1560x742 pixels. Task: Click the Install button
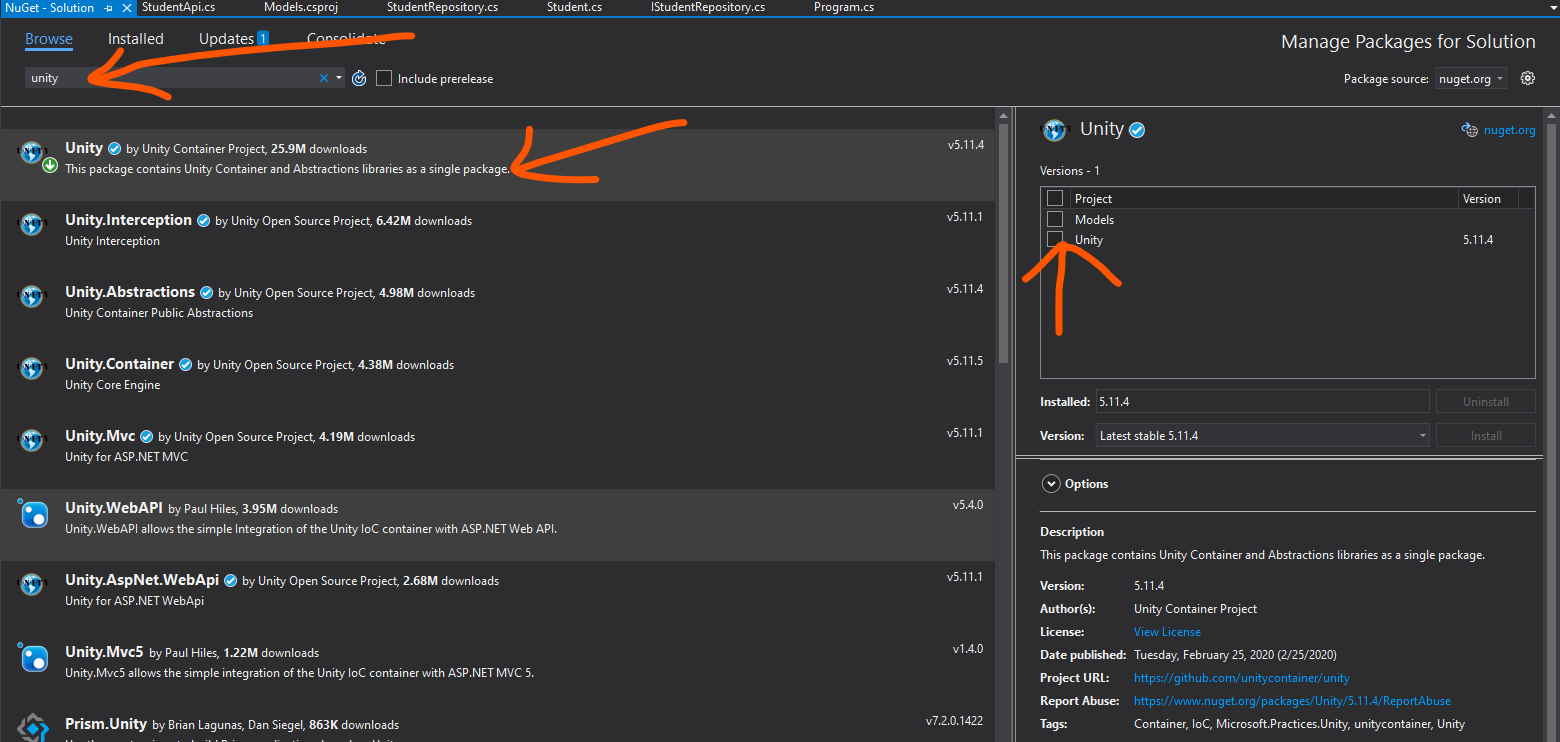(x=1485, y=436)
